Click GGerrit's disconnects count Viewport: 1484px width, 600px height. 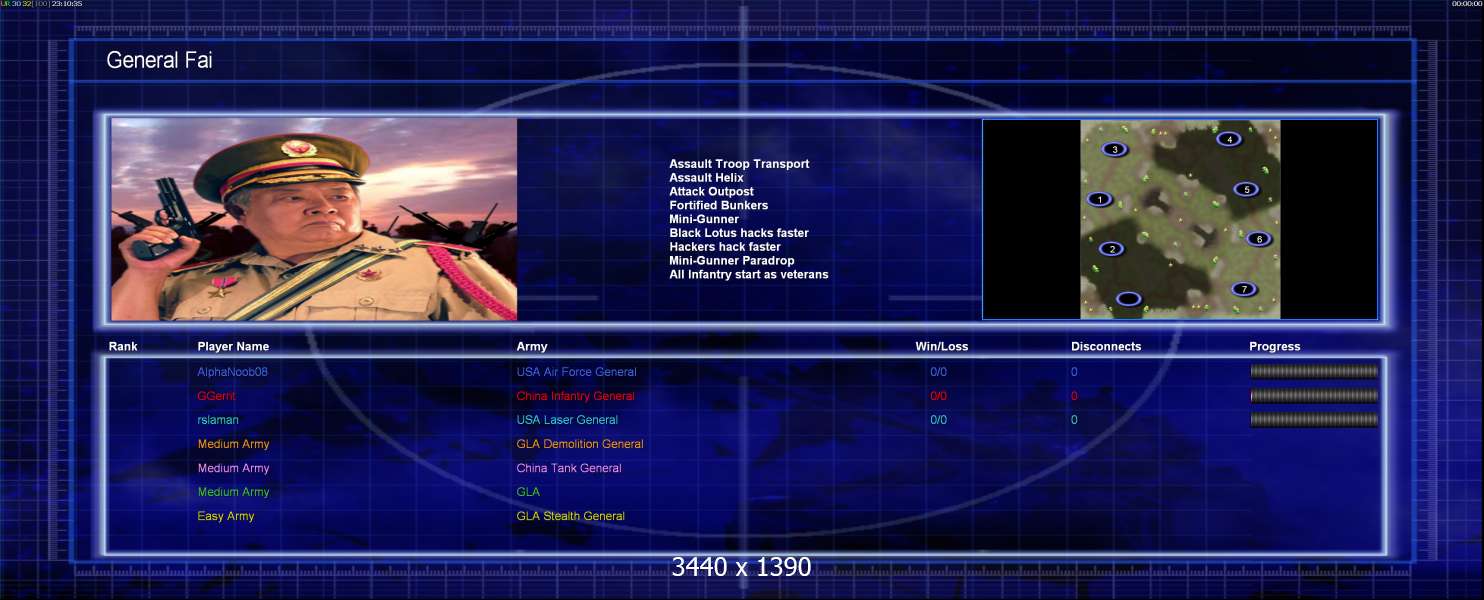click(1074, 396)
